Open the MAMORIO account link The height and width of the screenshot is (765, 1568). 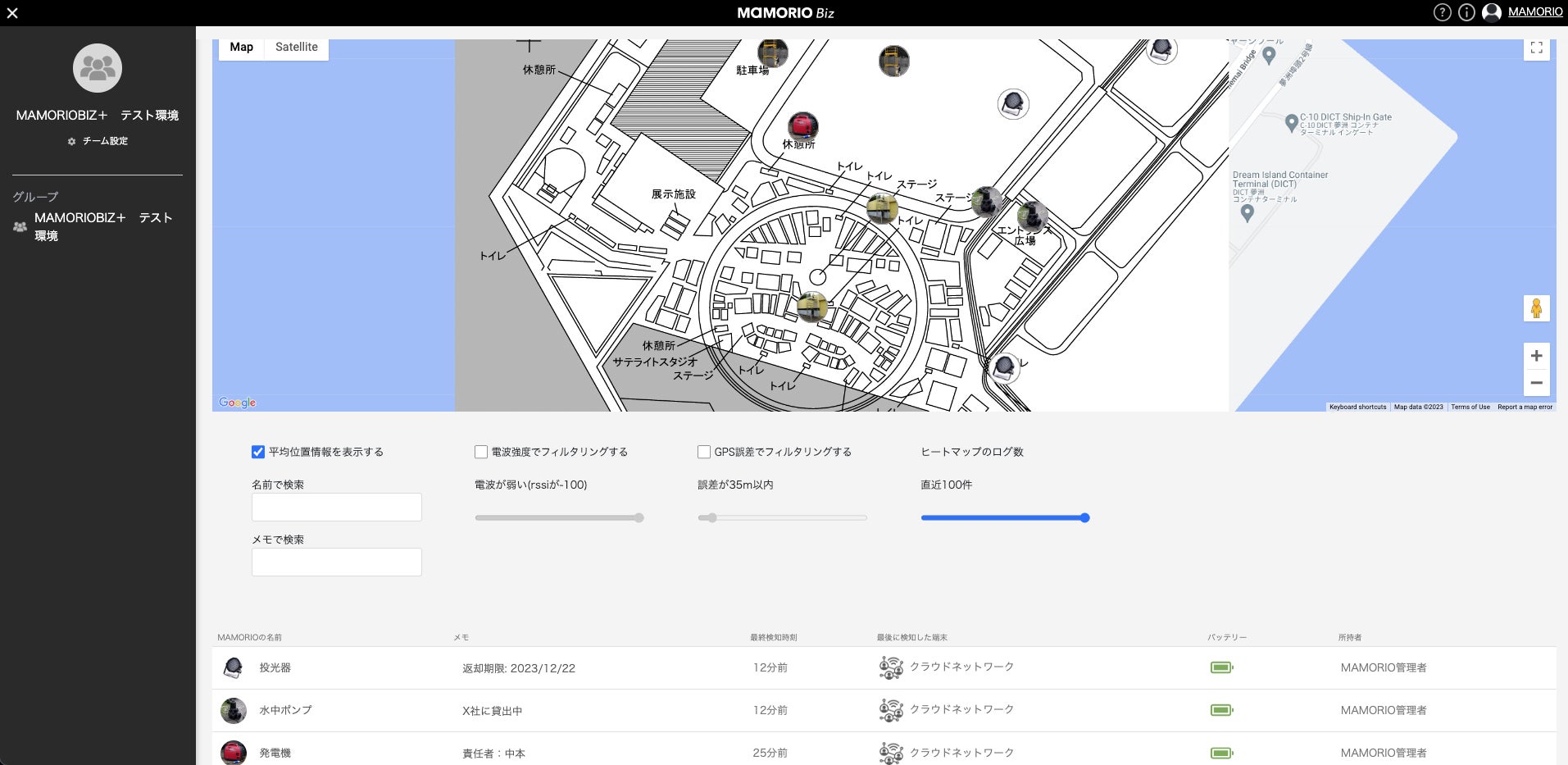1535,12
